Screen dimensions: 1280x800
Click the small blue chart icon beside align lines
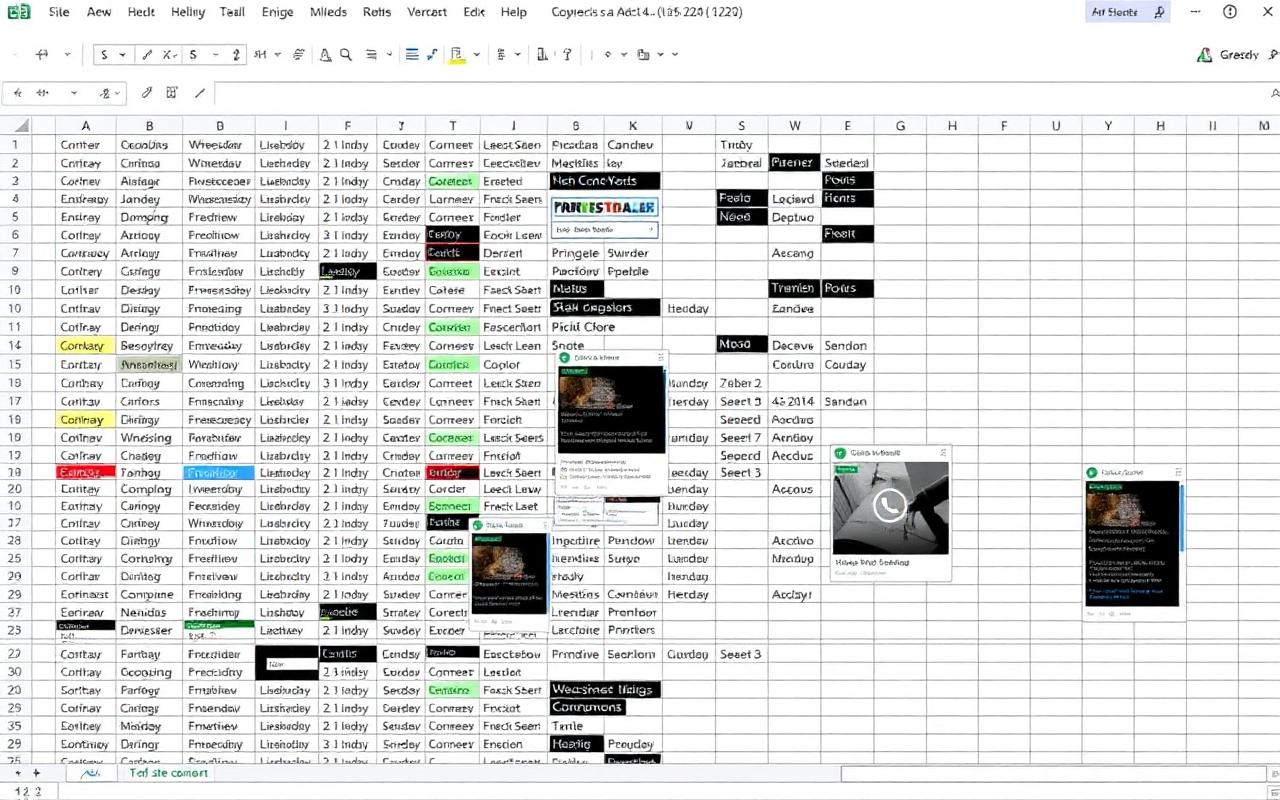coord(432,54)
